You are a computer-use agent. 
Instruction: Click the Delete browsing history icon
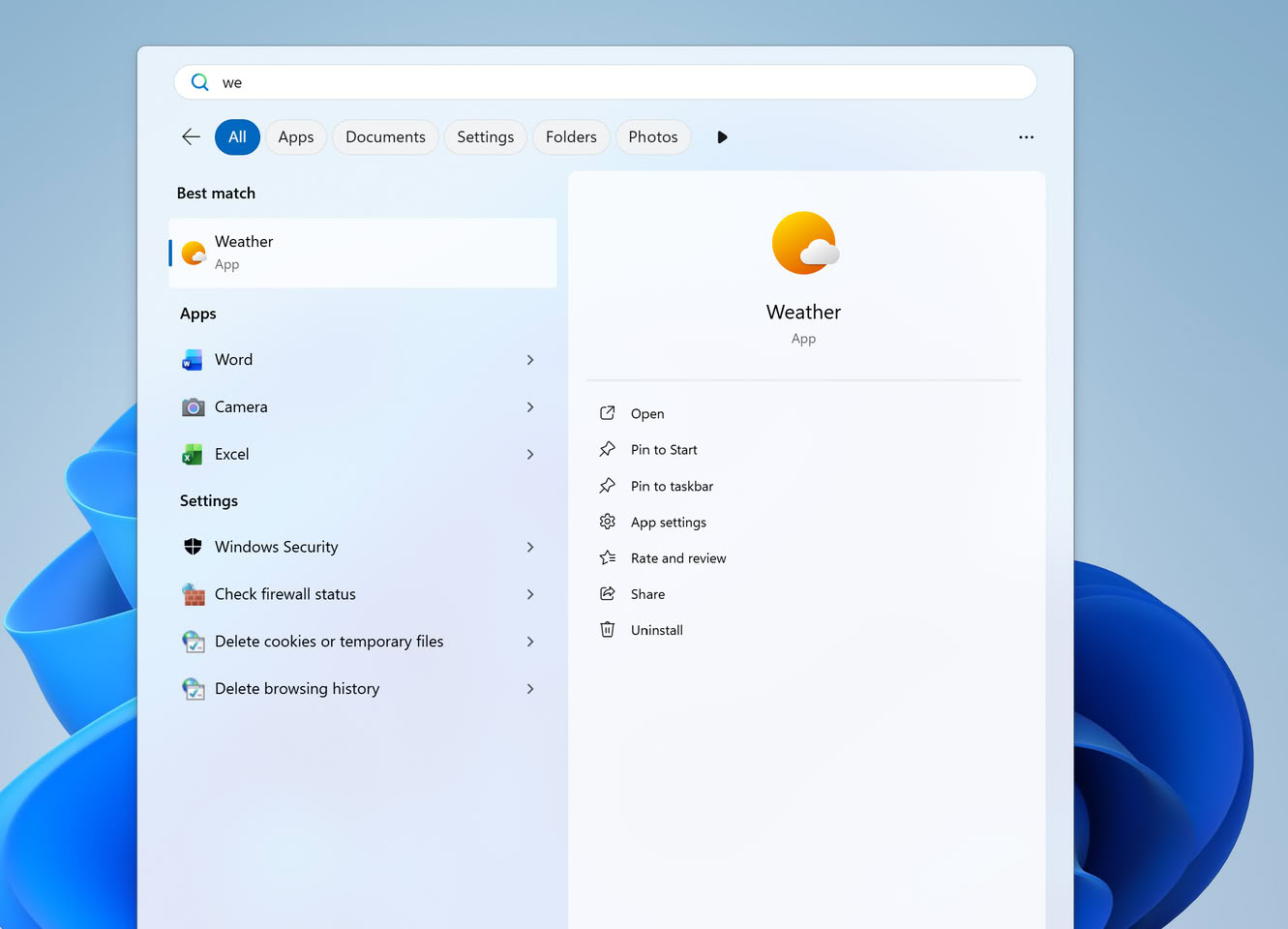[x=194, y=689]
